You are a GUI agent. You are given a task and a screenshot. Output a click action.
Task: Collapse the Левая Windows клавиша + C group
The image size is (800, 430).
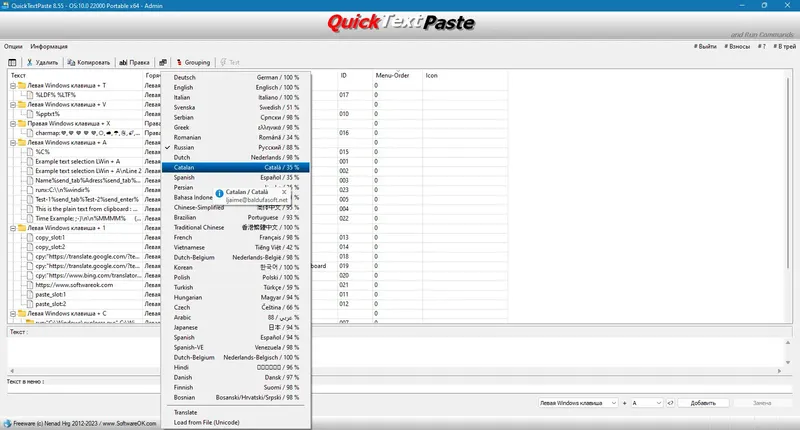pos(13,314)
